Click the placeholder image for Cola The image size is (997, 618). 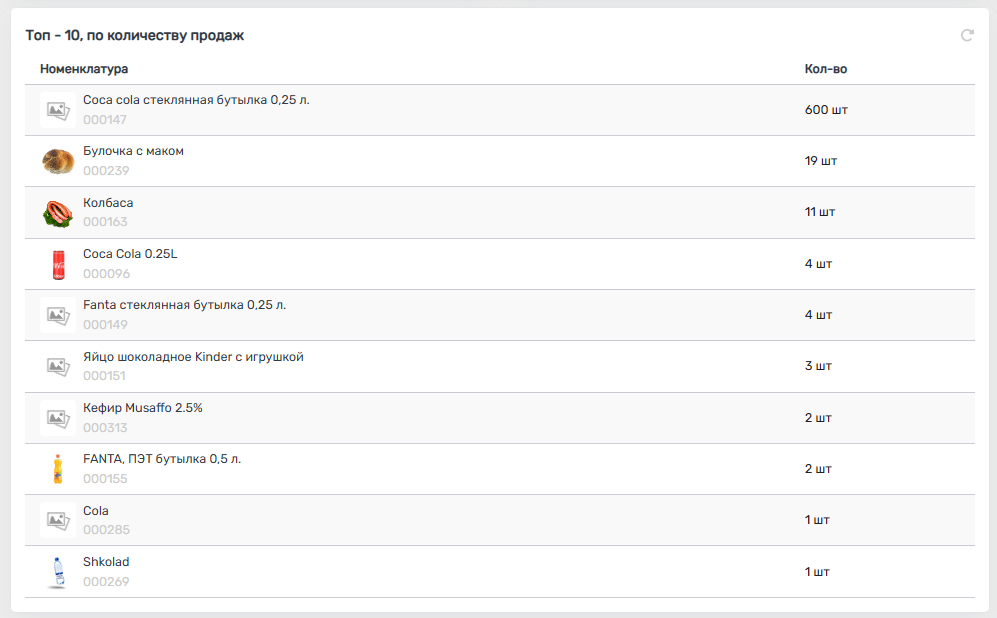[57, 520]
